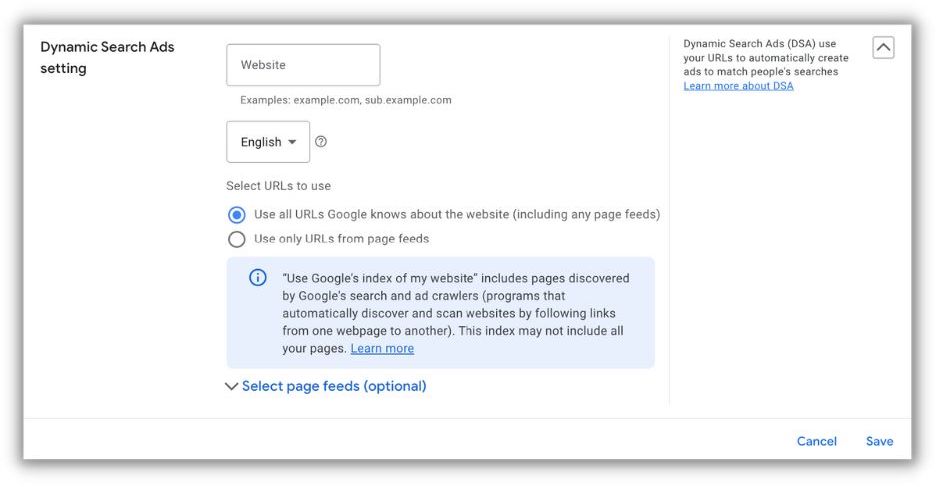Click the "Select URLs to use" label

278,186
